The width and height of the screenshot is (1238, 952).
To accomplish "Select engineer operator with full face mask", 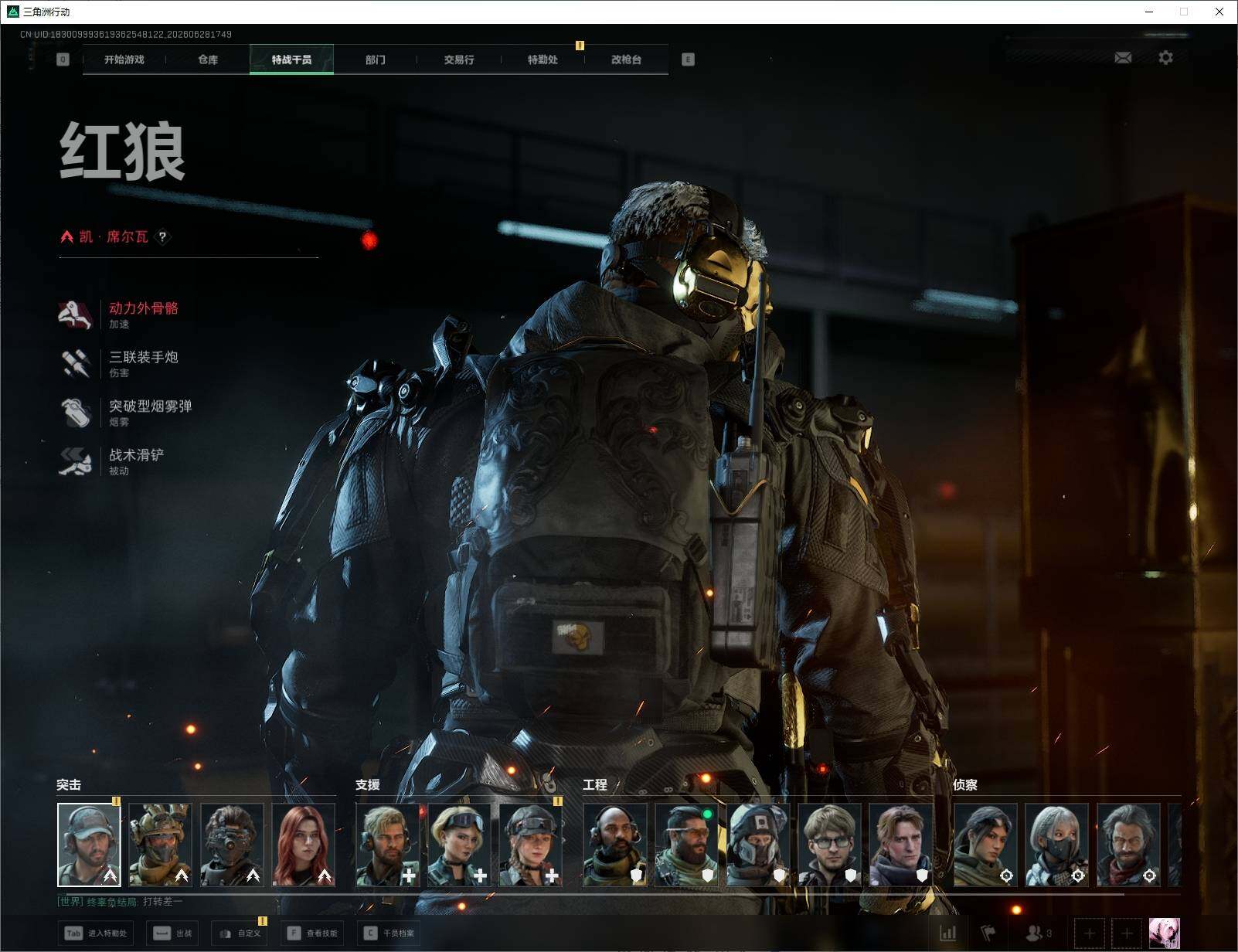I will [x=757, y=845].
